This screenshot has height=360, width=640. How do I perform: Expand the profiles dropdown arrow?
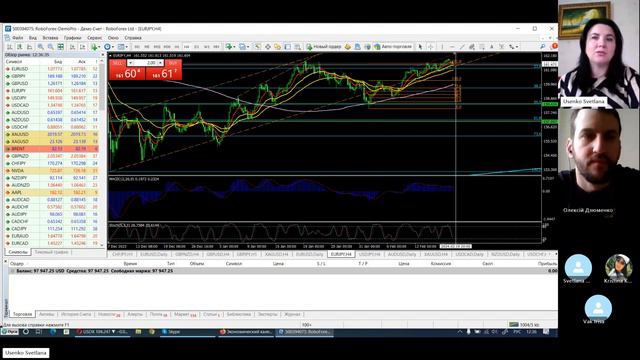(248, 47)
